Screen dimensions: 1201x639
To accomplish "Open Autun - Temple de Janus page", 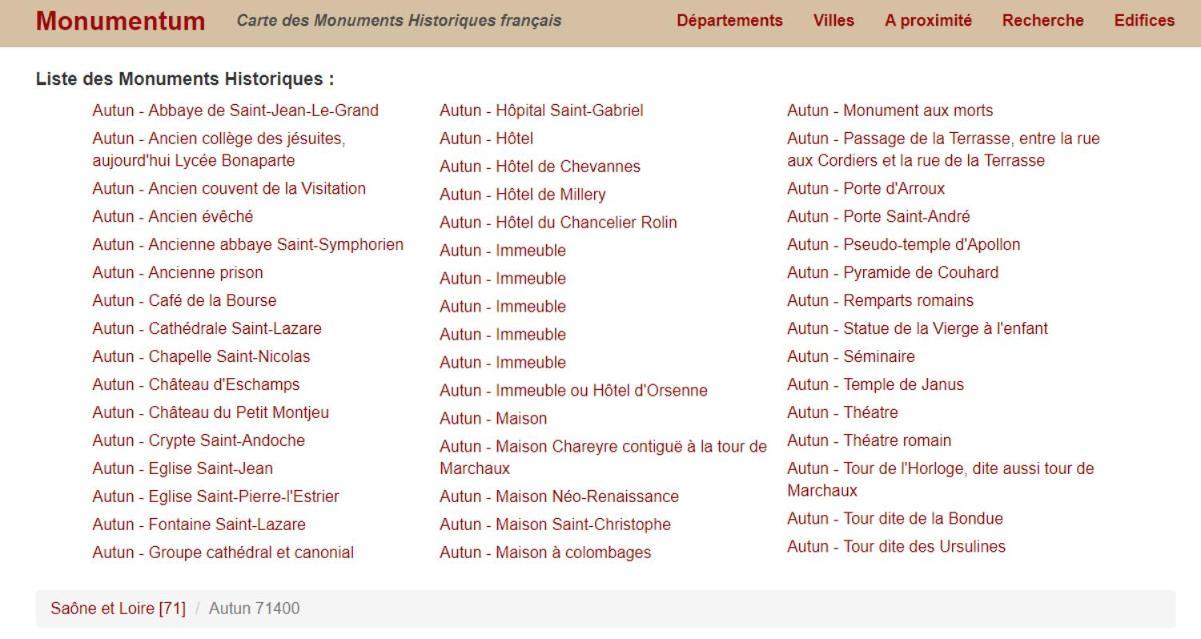I will (x=875, y=384).
